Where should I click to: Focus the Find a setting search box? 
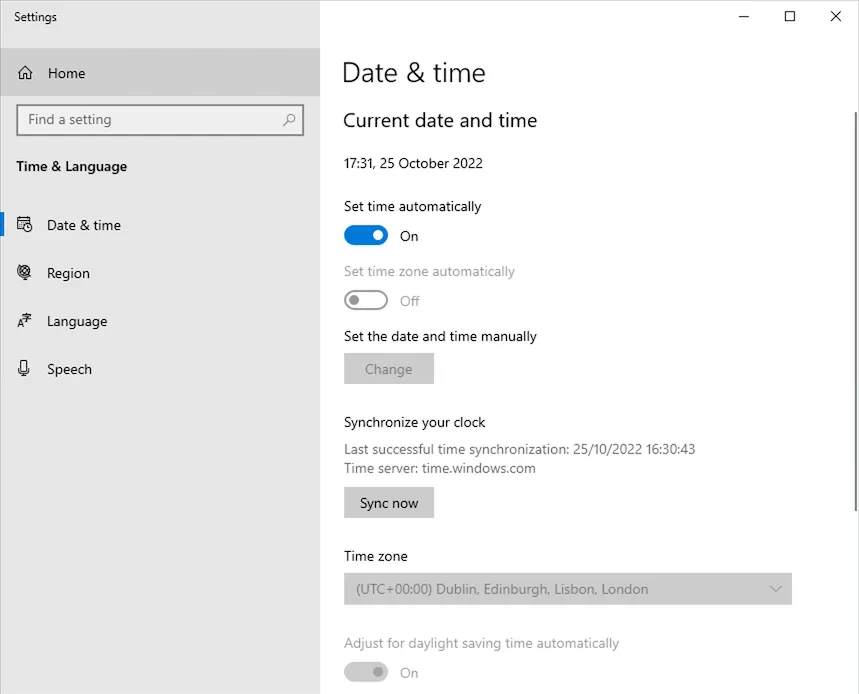click(160, 119)
